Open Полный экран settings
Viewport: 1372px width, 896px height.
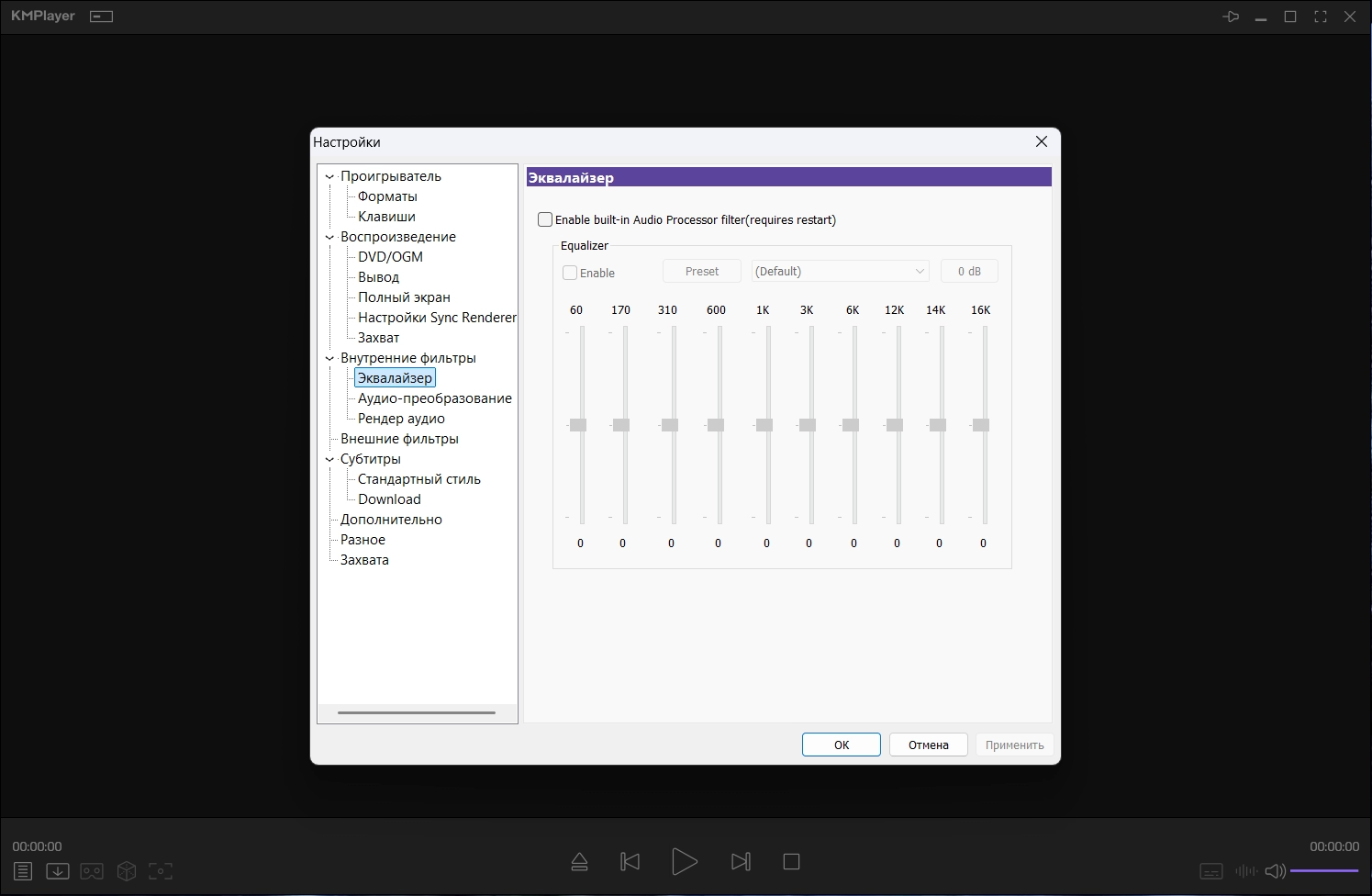(x=404, y=297)
